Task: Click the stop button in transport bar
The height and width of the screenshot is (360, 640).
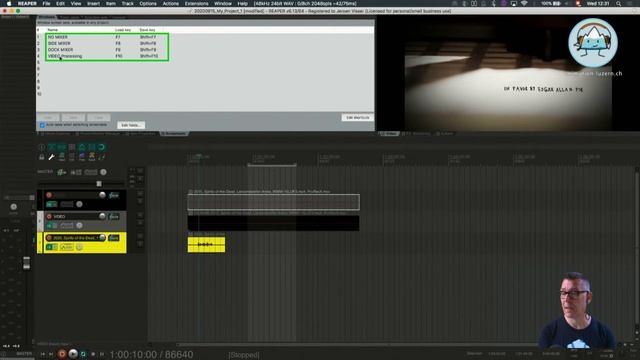Action: 93,354
